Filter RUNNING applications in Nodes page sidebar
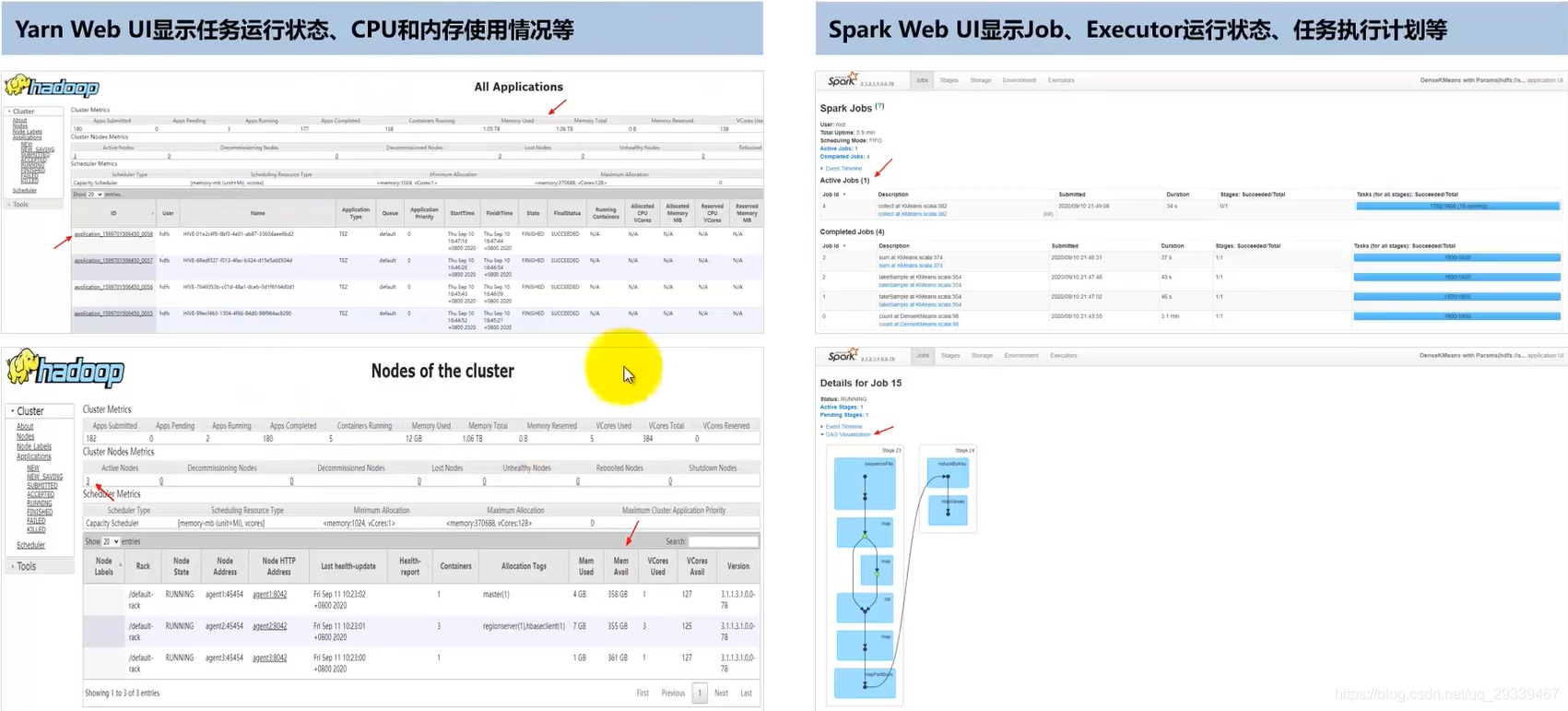This screenshot has height=711, width=1568. click(40, 504)
